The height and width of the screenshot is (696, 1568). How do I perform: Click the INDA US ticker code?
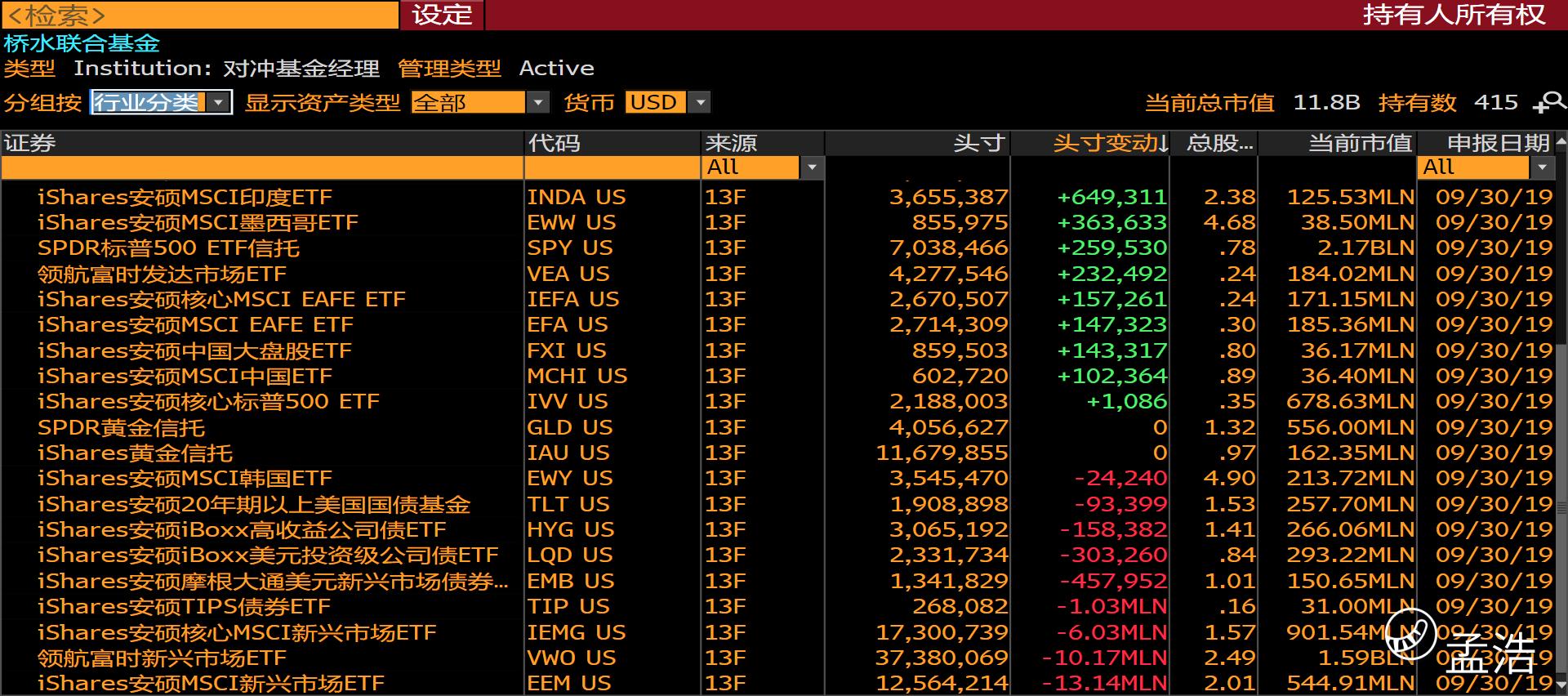point(577,197)
